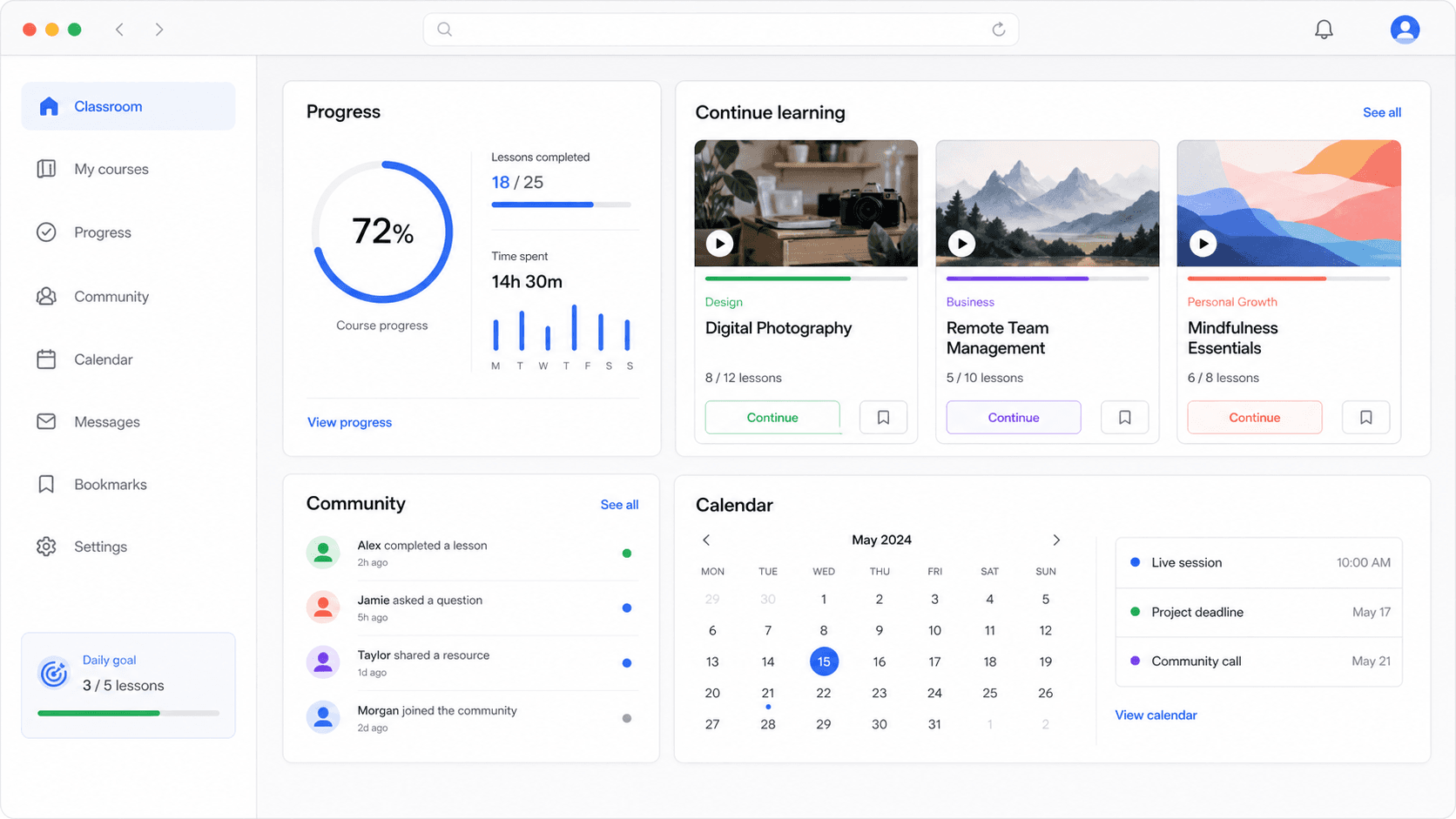Continue the Mindfulness Essentials course
The image size is (1456, 819).
click(1255, 418)
